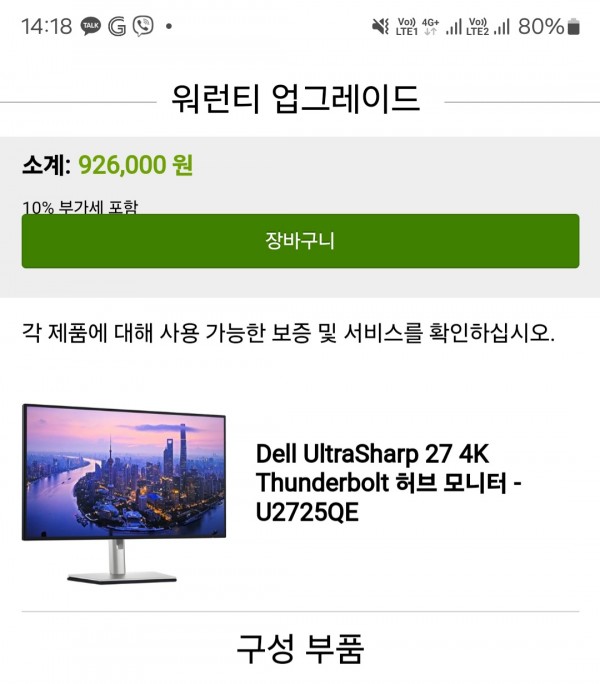Tap the 14:18 clock in status bar
Screen dimensions: 600x684
click(47, 27)
